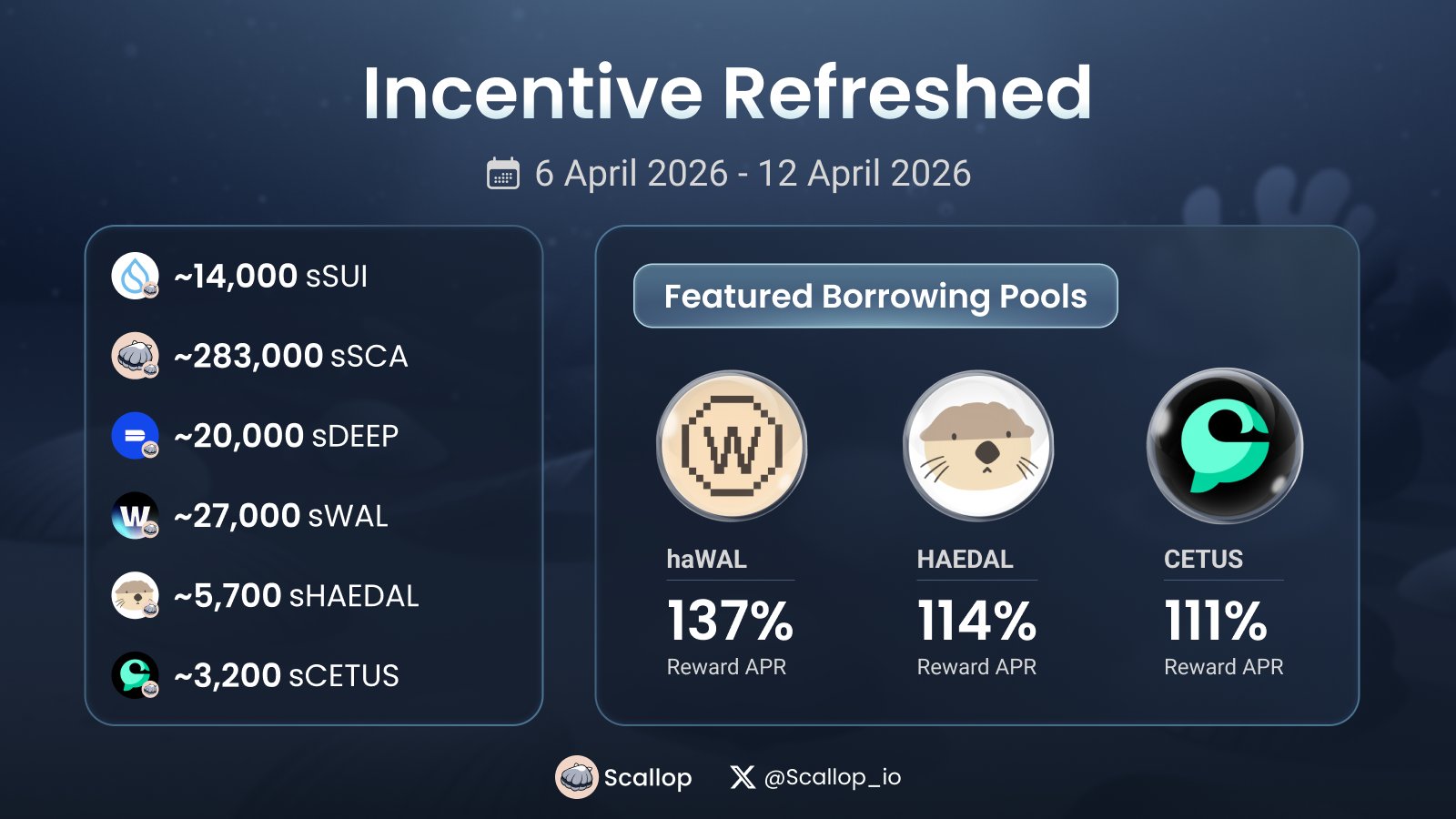Image resolution: width=1456 pixels, height=819 pixels.
Task: Click the 137% Reward APR value
Action: [730, 621]
